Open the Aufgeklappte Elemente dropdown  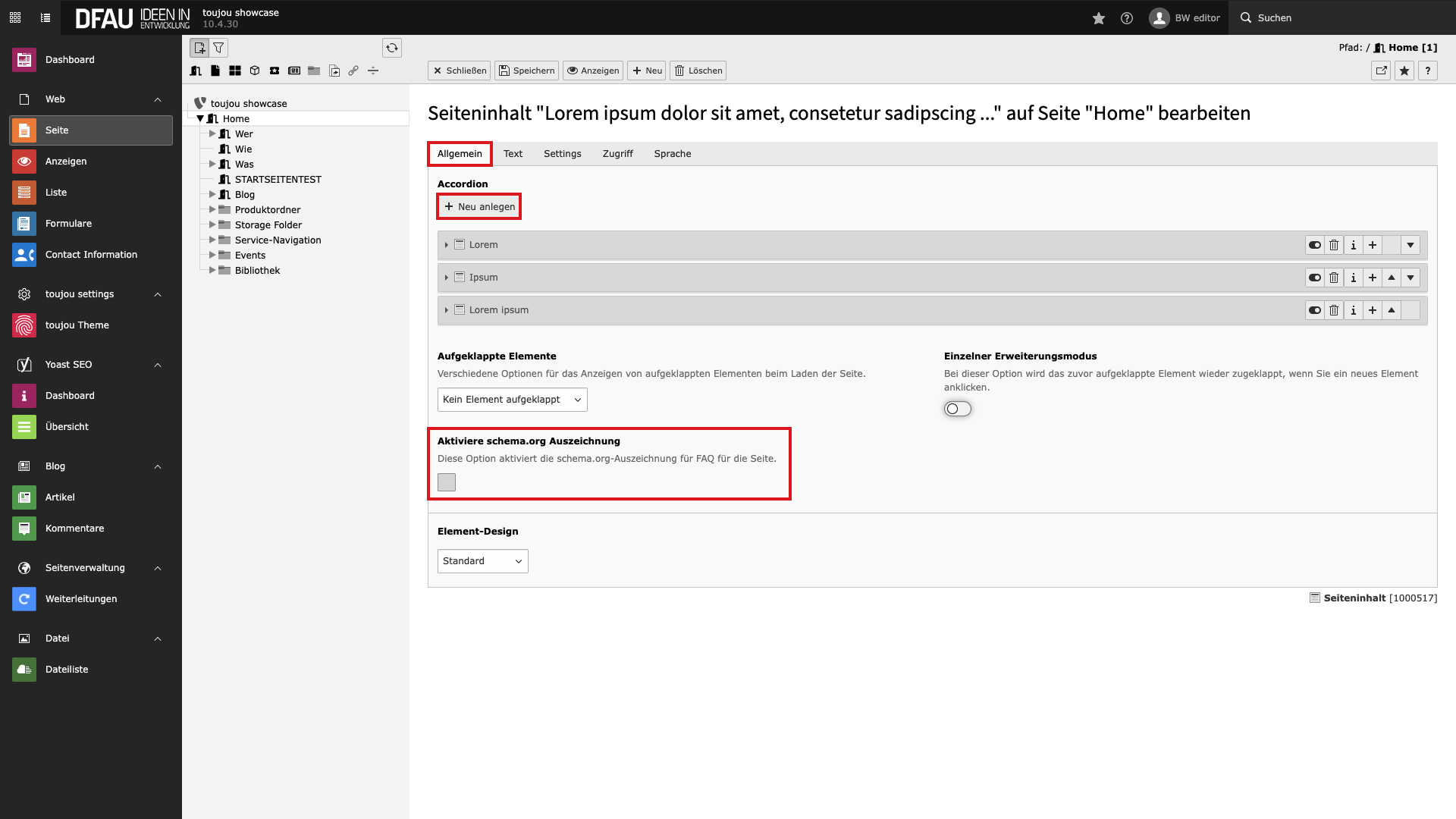(x=512, y=400)
